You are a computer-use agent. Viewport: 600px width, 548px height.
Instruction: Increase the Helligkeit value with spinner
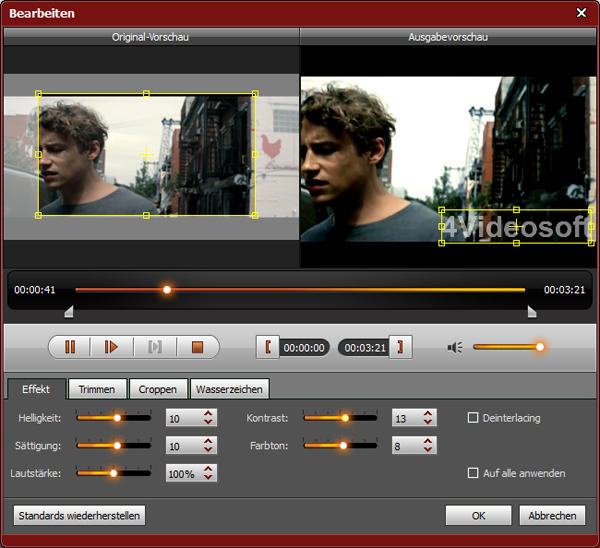click(208, 414)
